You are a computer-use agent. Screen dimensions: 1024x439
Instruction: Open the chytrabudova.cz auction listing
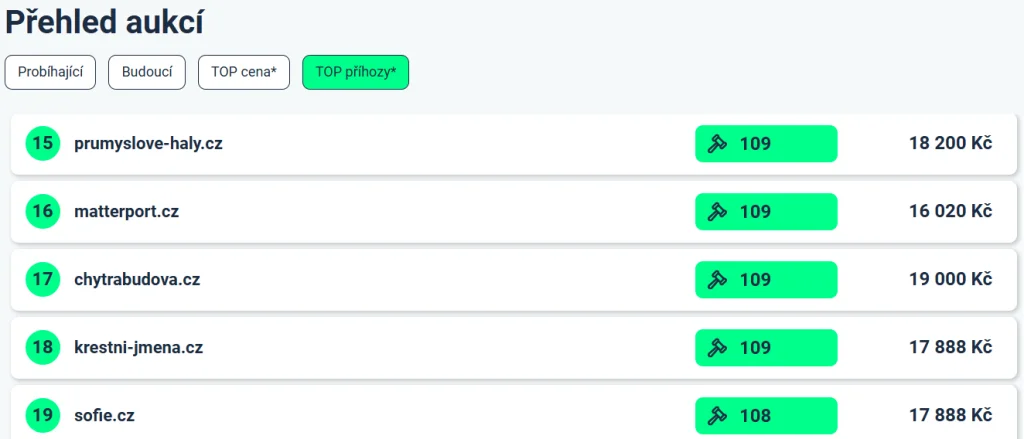(x=137, y=279)
